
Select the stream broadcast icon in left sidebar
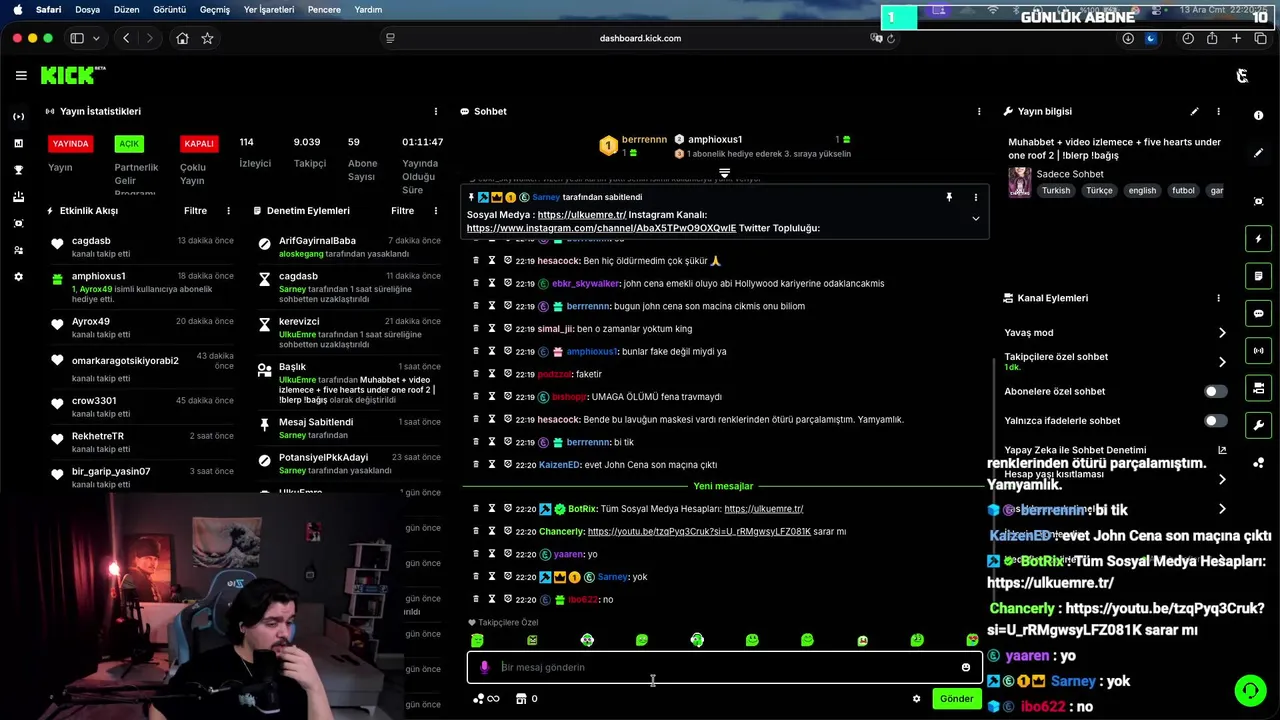[x=18, y=116]
